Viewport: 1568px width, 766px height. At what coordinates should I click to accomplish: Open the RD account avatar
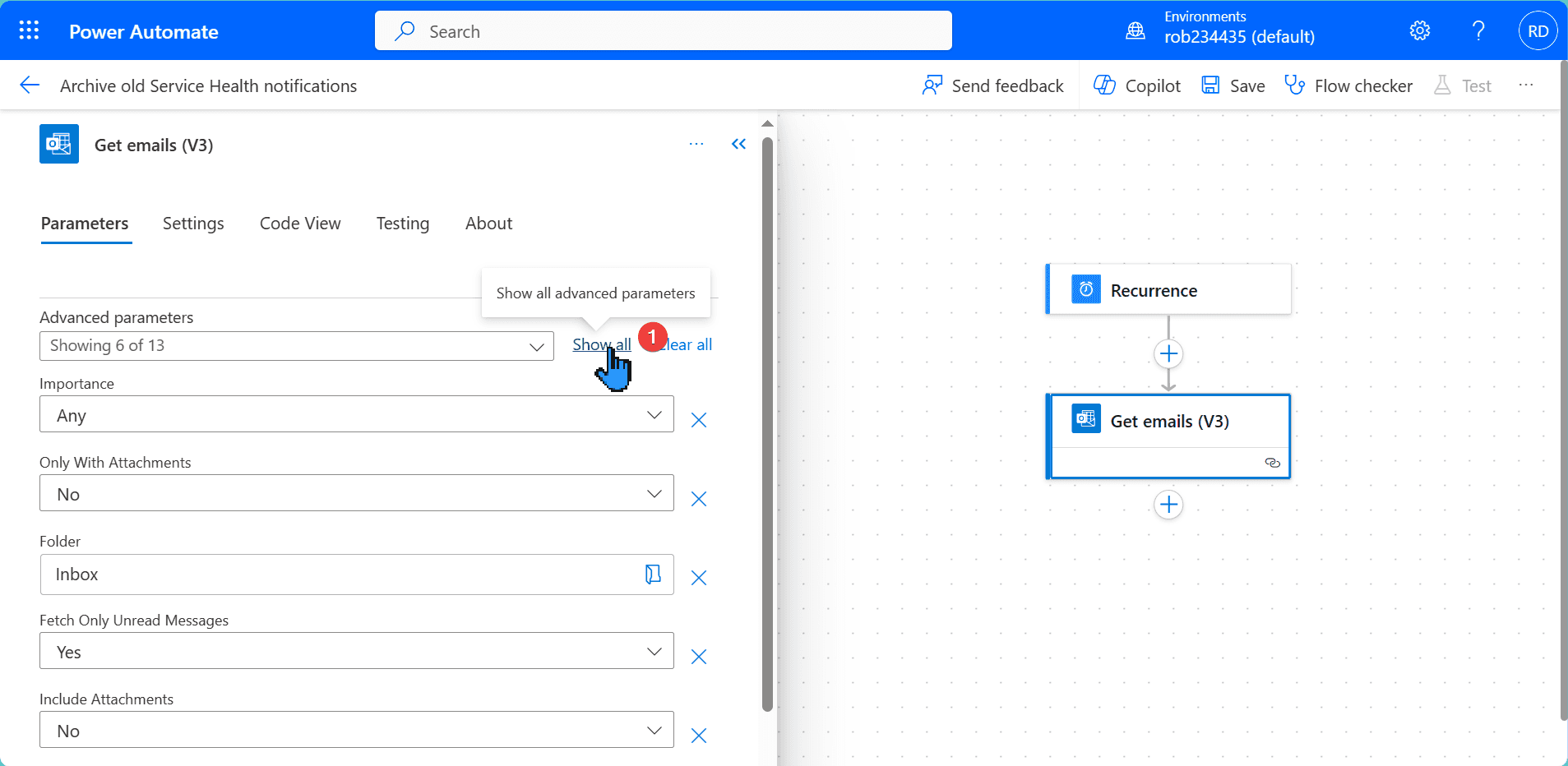pyautogui.click(x=1538, y=31)
